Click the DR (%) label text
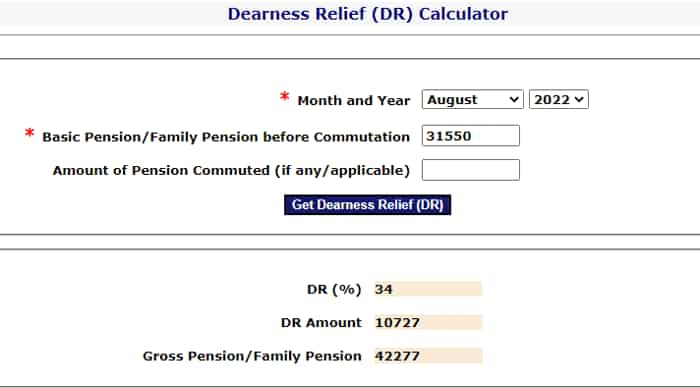 [334, 289]
